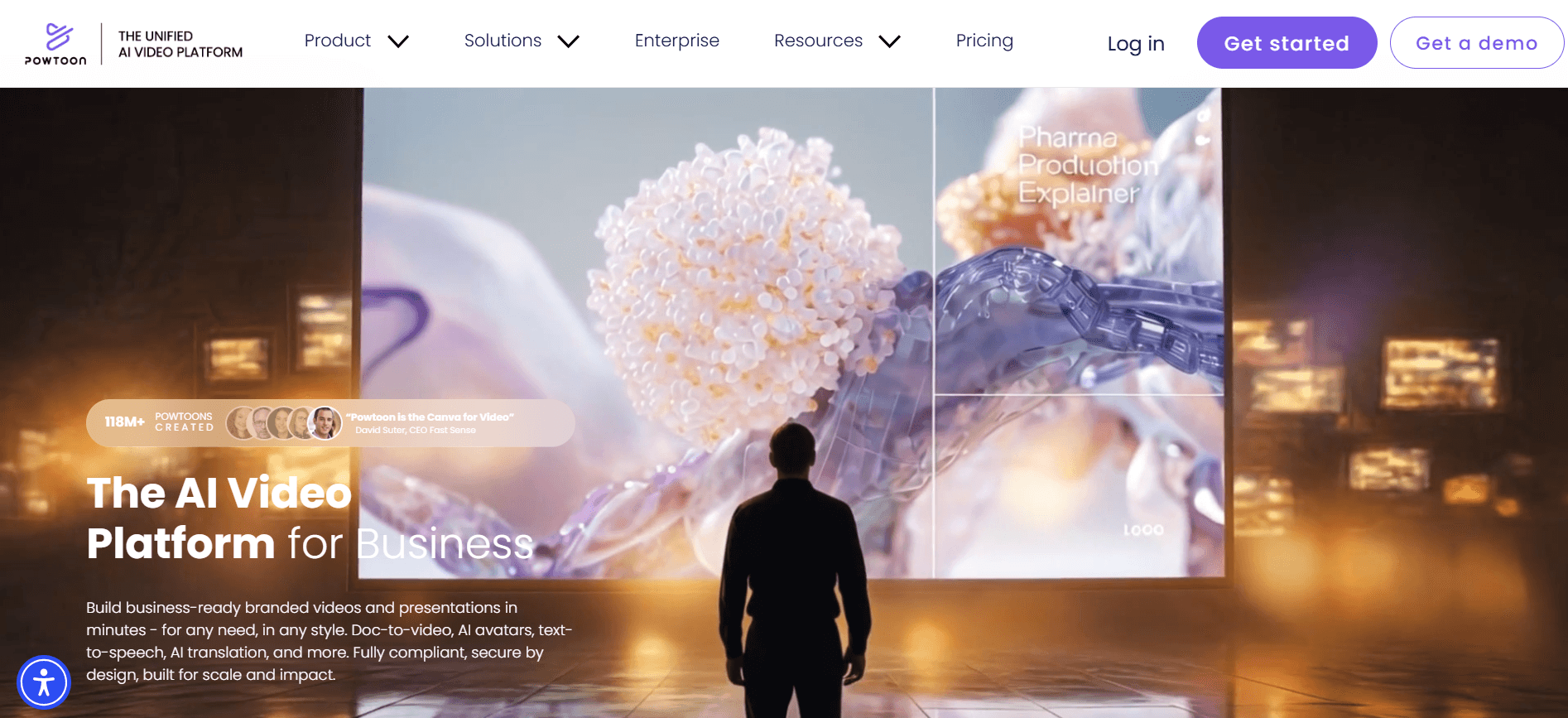Expand the Resources menu chevron
Image resolution: width=1568 pixels, height=718 pixels.
(889, 41)
